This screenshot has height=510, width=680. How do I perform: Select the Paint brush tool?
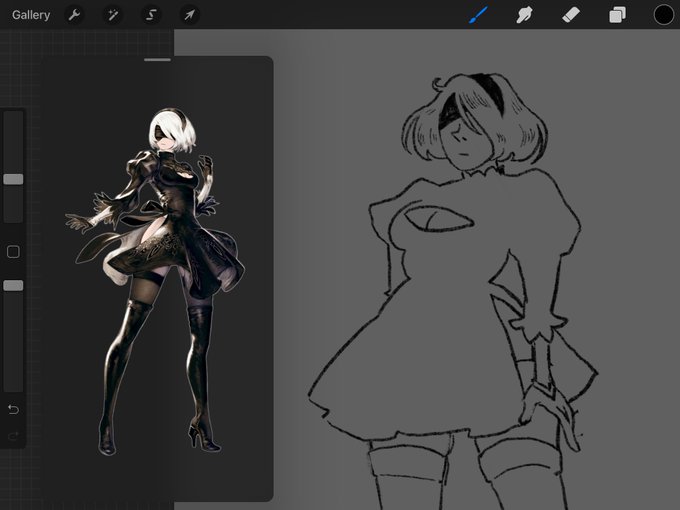pos(478,15)
